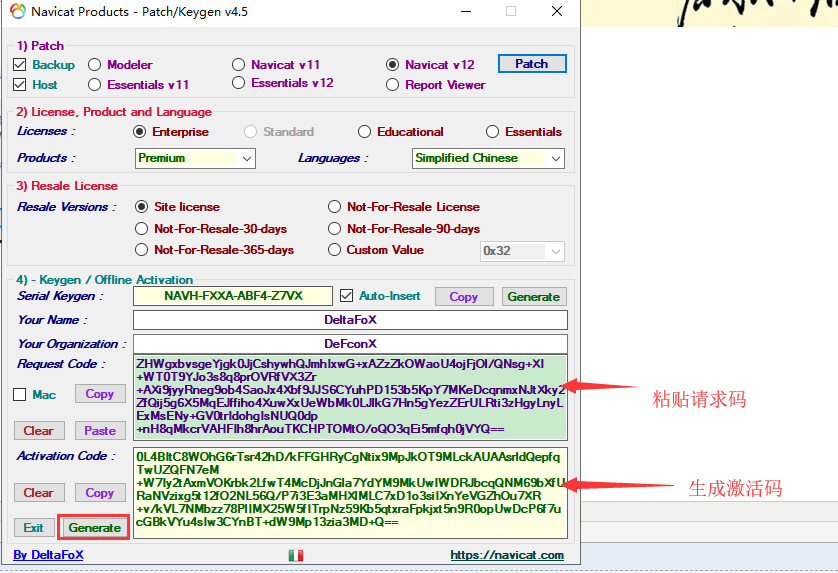Select the Custom Value radio button
Viewport: 838px width, 573px height.
coord(335,250)
